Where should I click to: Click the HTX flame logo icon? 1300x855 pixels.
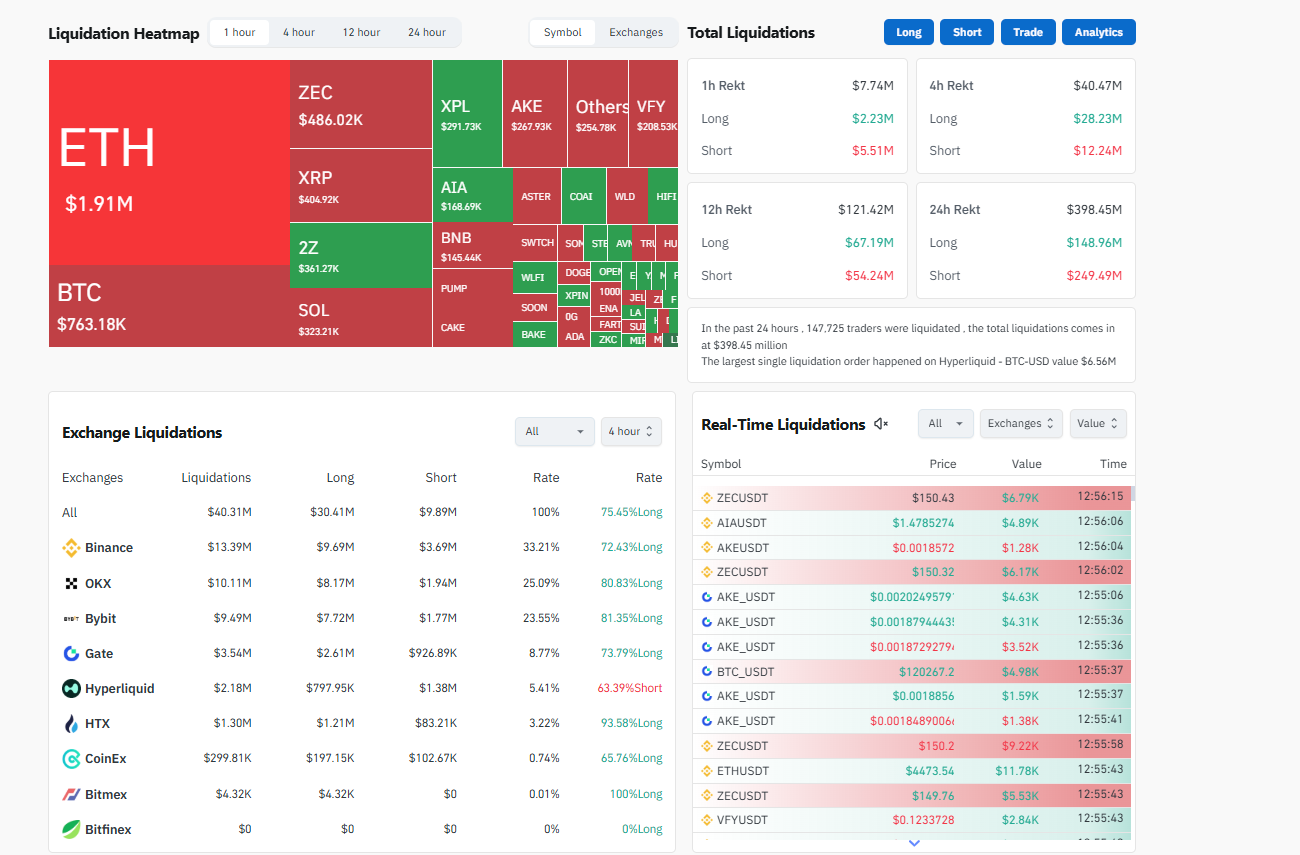[71, 724]
